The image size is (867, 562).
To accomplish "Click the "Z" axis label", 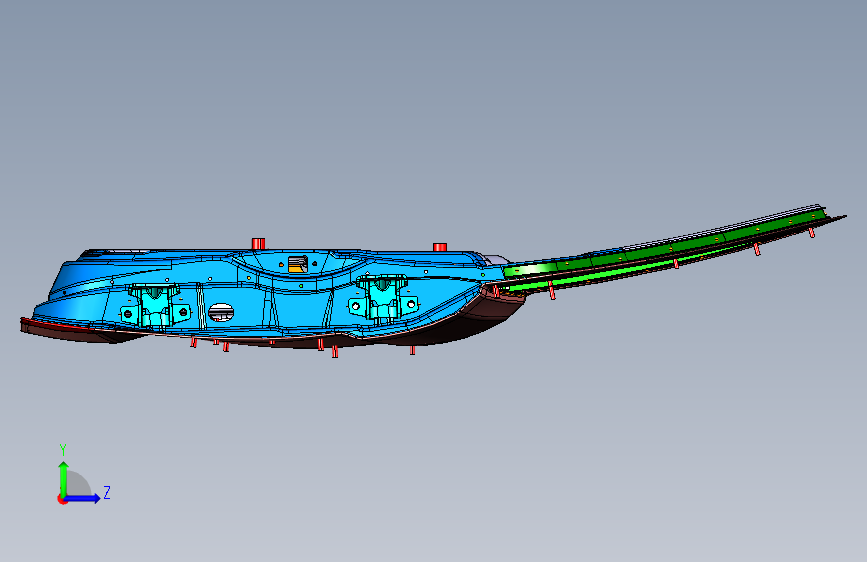I will tap(107, 492).
